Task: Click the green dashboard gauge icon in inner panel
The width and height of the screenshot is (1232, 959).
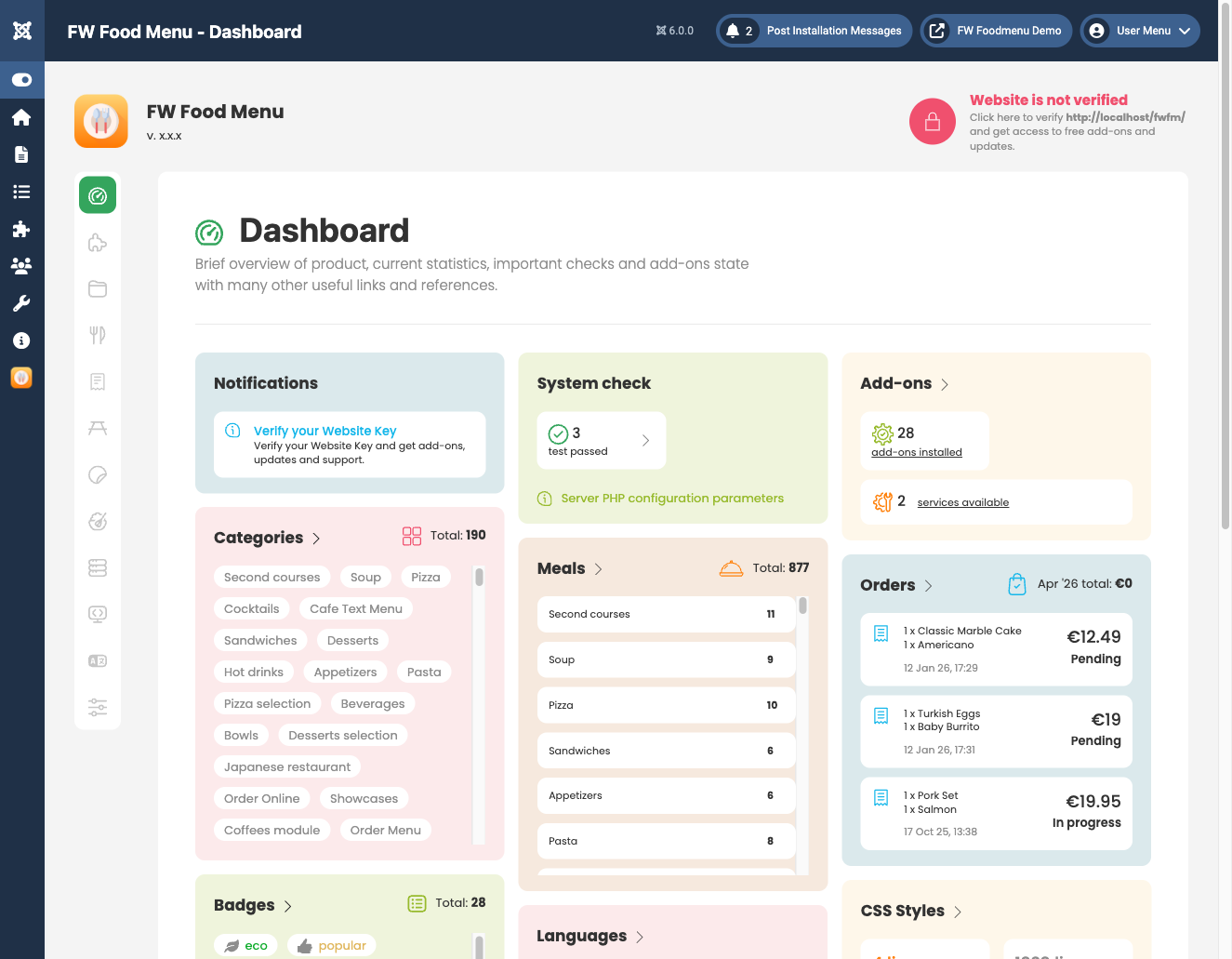Action: pos(98,195)
